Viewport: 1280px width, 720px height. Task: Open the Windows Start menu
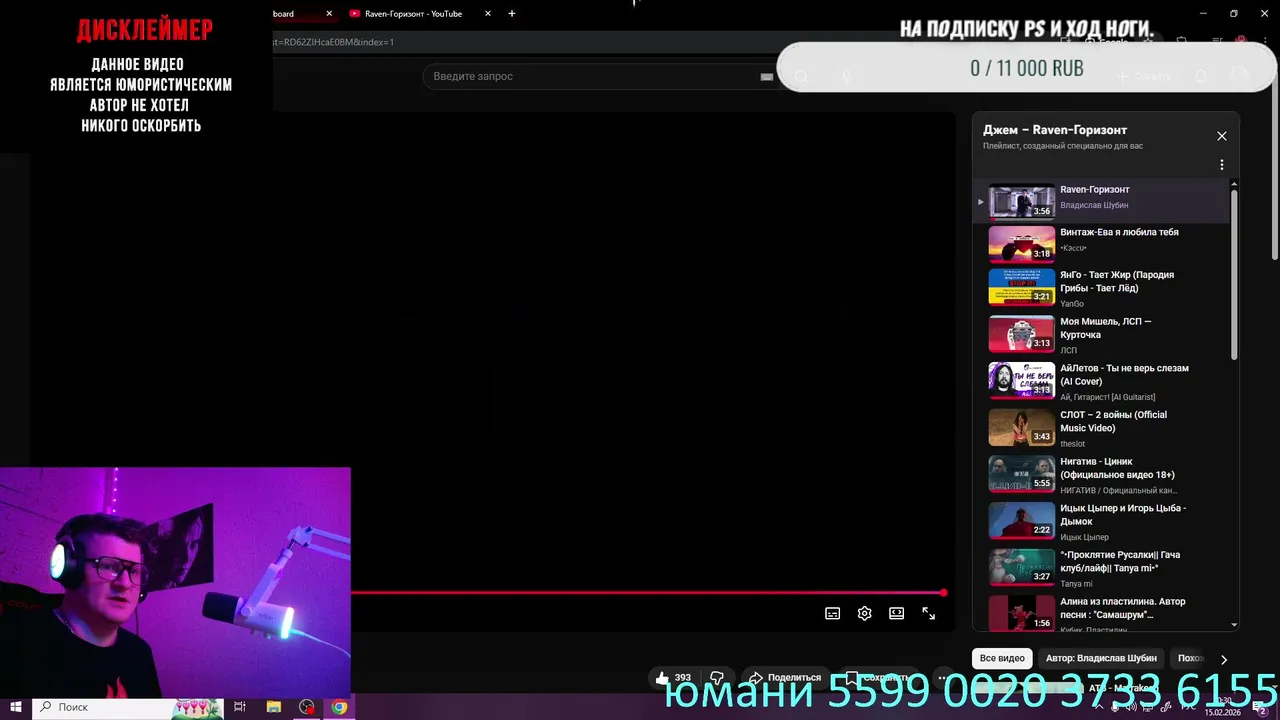pyautogui.click(x=15, y=707)
